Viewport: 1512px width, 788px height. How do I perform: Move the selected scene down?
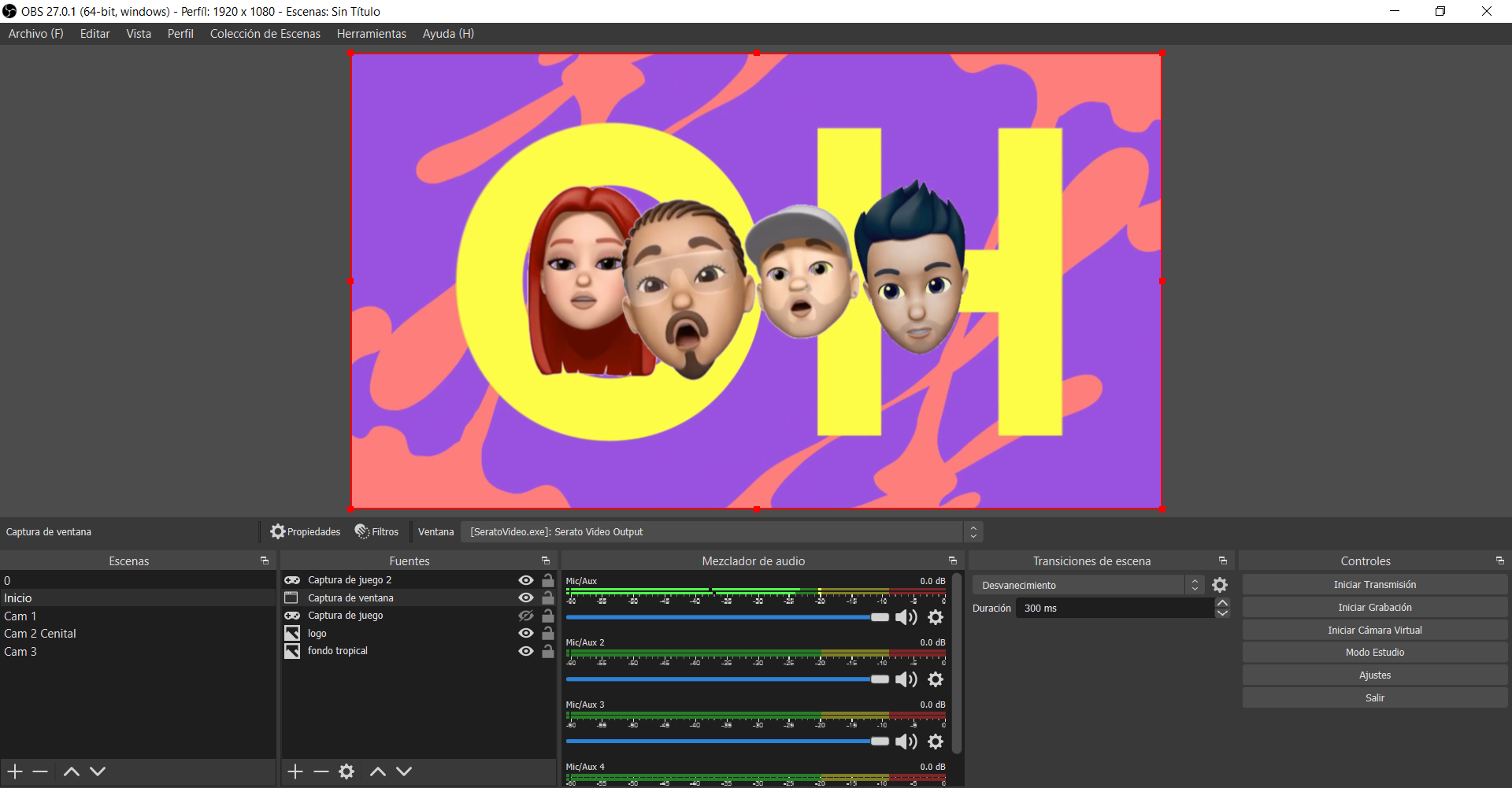tap(98, 771)
